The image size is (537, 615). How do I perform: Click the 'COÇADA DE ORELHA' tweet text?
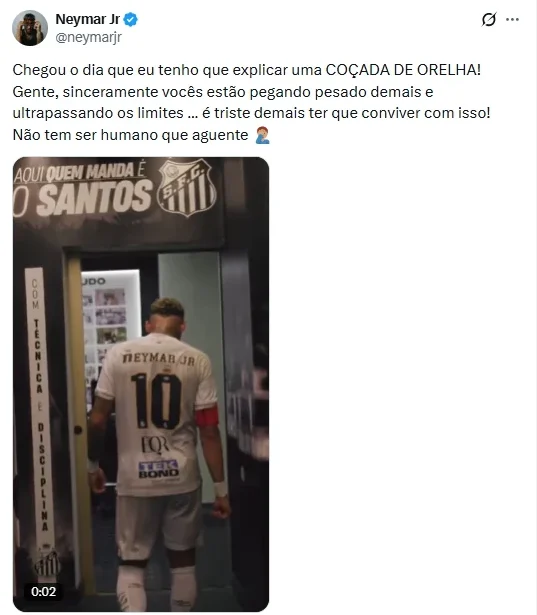tap(401, 70)
